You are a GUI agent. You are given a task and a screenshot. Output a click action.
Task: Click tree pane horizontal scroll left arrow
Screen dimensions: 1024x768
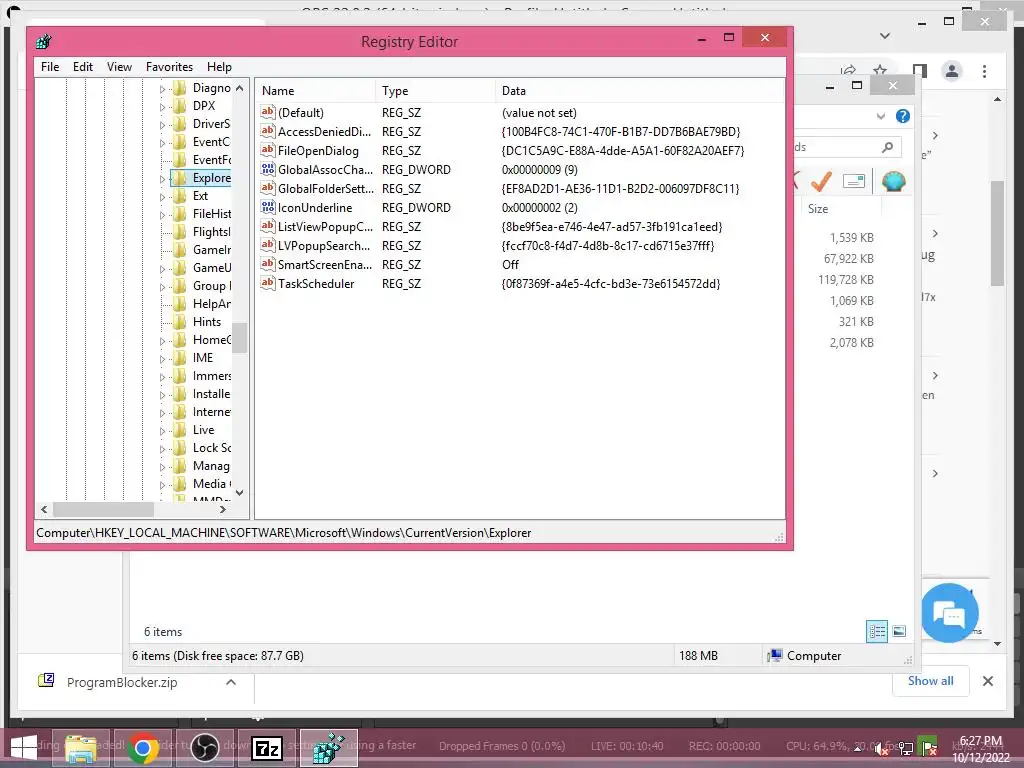pos(44,509)
